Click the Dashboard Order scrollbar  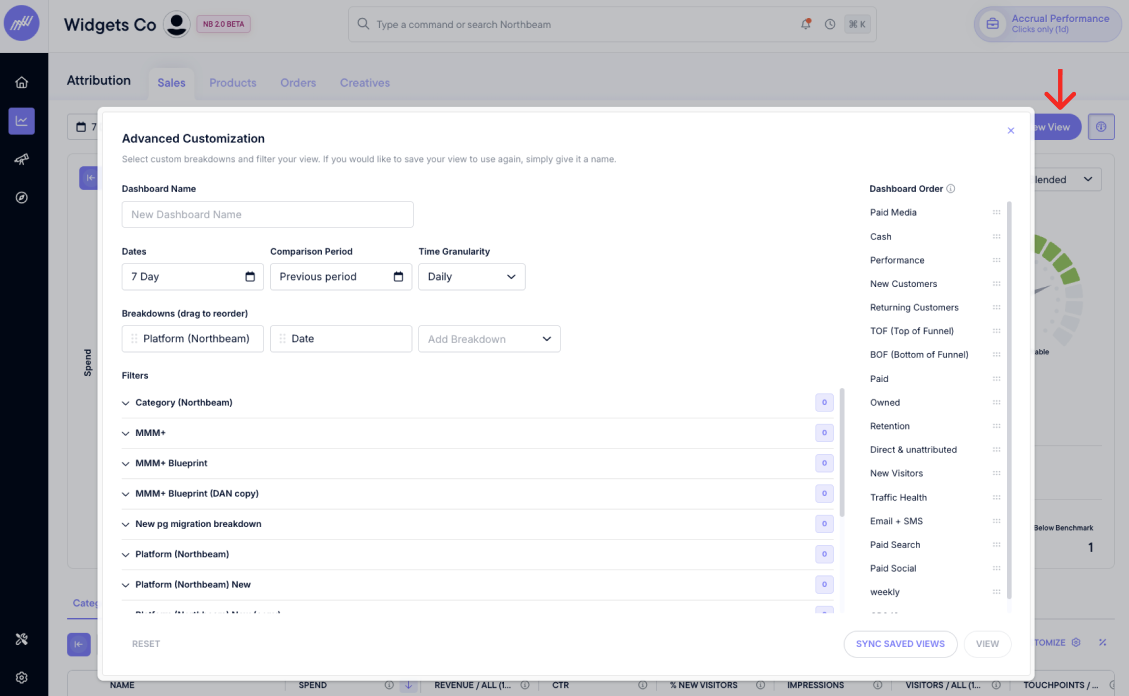coord(1009,400)
